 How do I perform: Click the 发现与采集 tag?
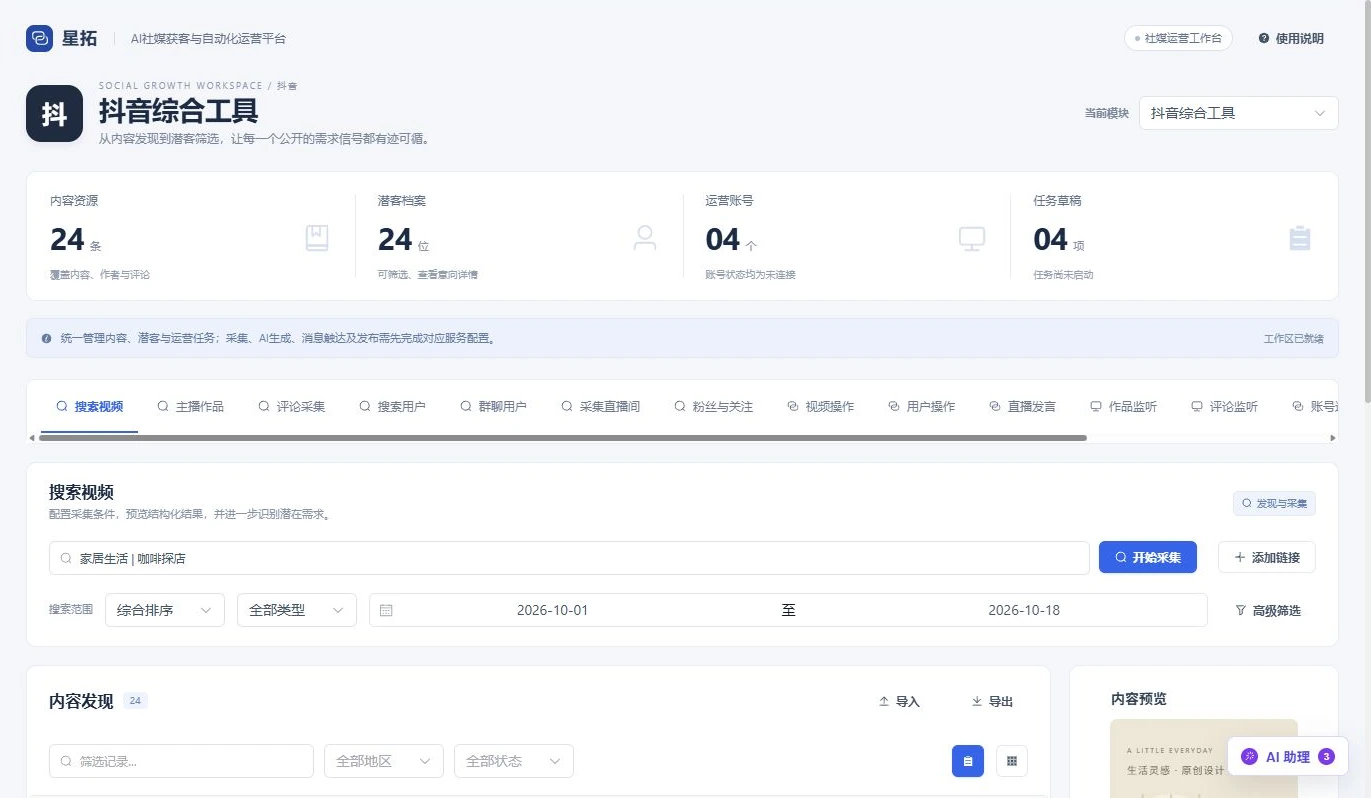[x=1274, y=503]
